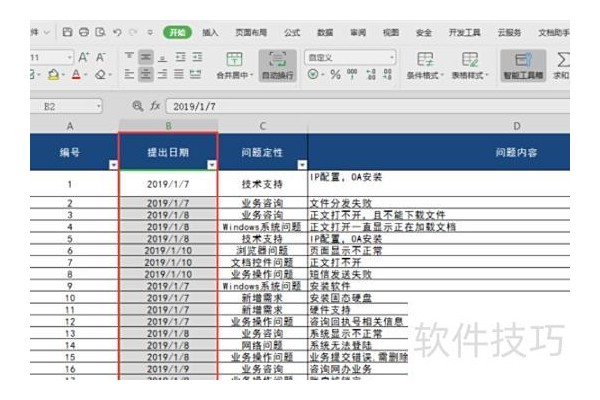Open the 数据 tab
The image size is (600, 400).
point(325,33)
